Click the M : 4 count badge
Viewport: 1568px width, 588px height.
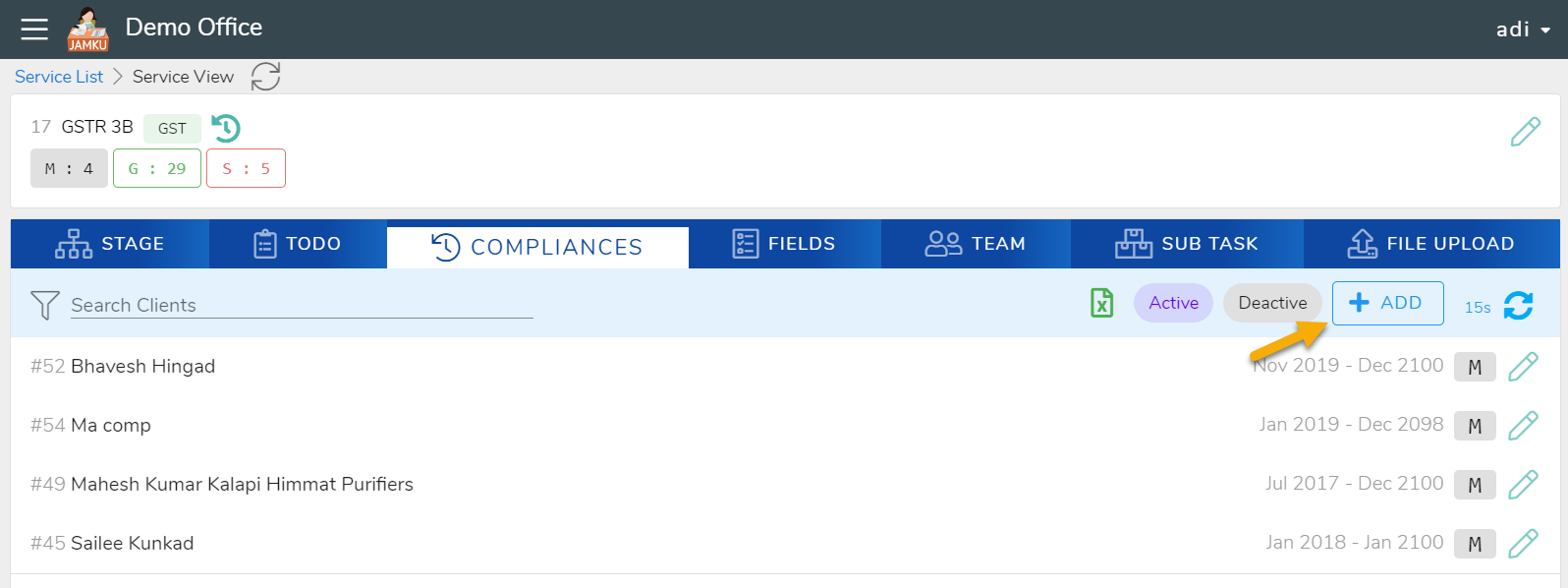[69, 168]
